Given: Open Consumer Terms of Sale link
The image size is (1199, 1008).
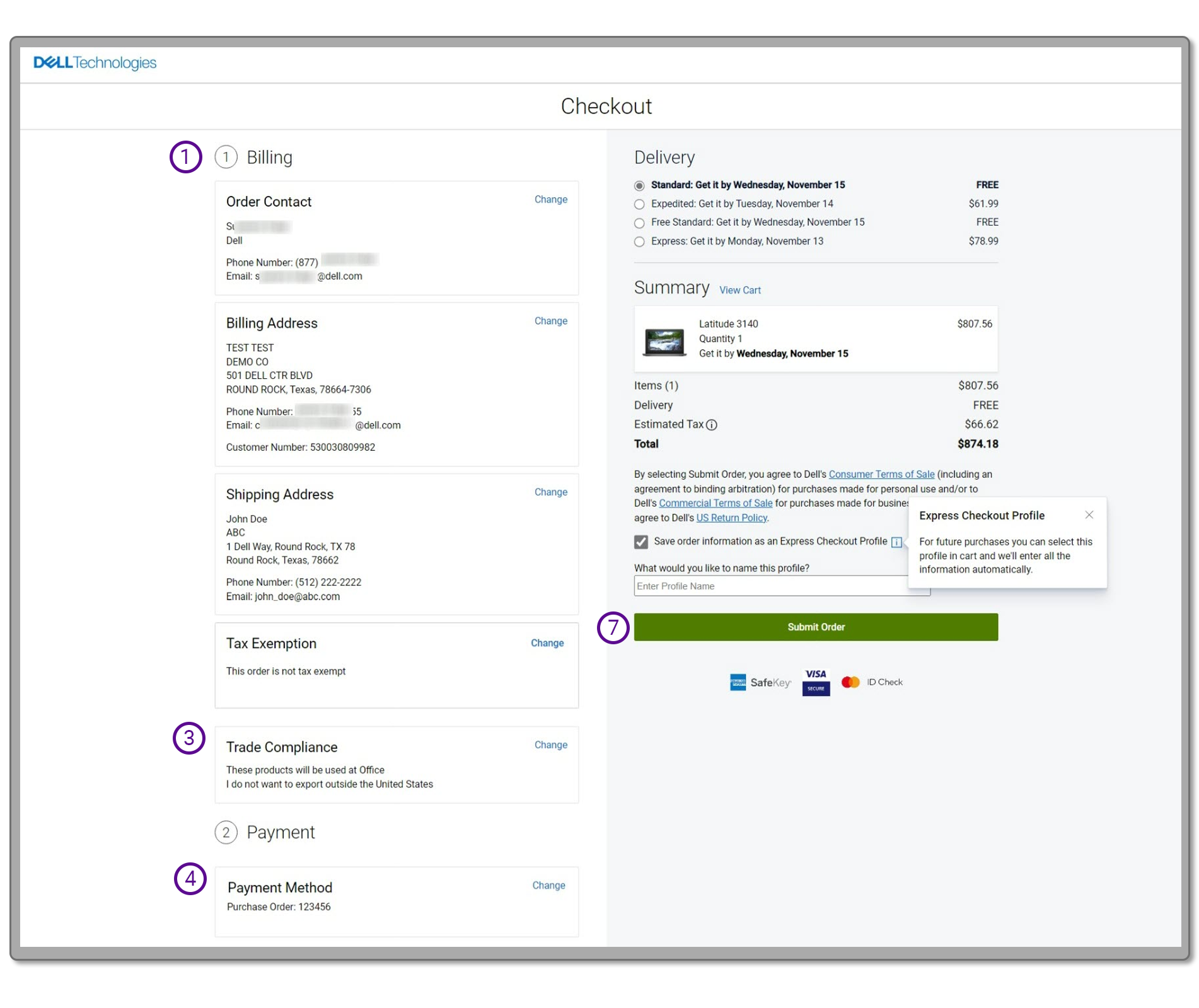Looking at the screenshot, I should [x=881, y=474].
